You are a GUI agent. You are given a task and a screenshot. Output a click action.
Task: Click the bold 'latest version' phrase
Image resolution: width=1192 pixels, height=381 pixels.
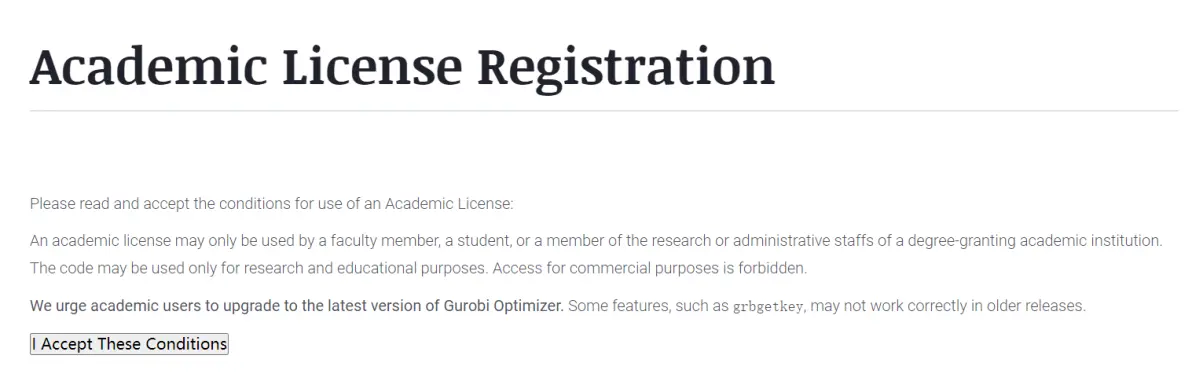(x=369, y=306)
